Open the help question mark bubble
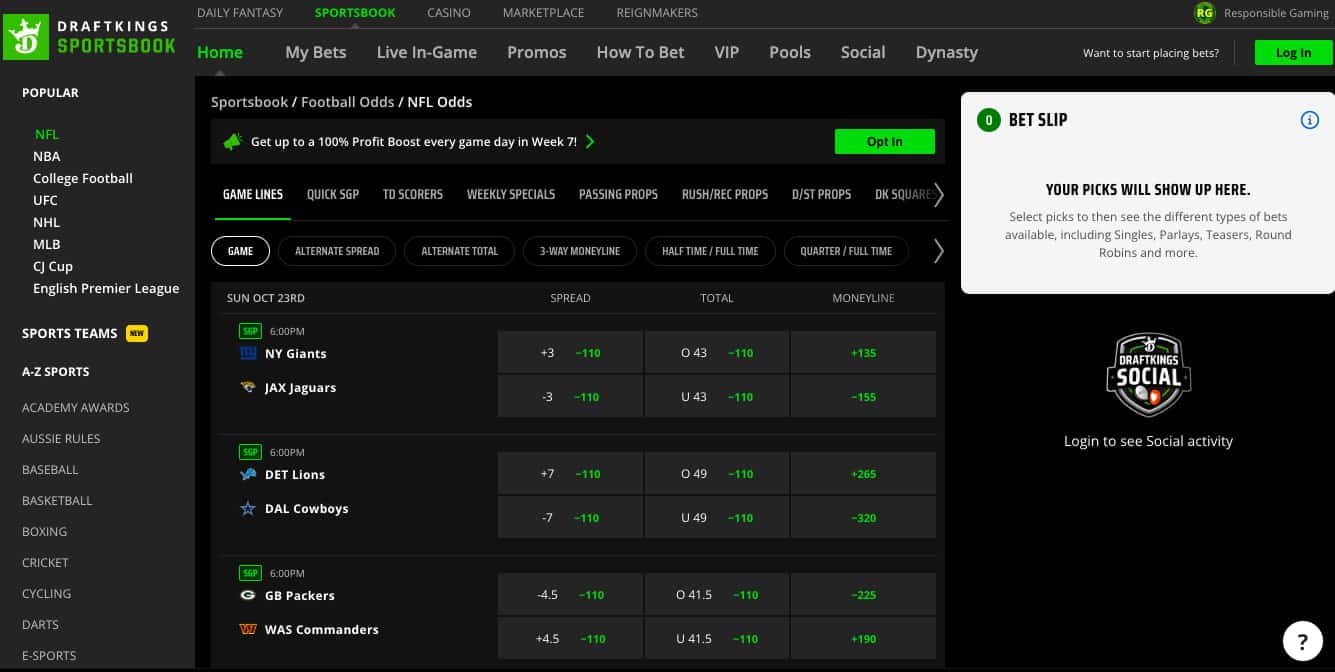Image resolution: width=1335 pixels, height=672 pixels. [1302, 640]
